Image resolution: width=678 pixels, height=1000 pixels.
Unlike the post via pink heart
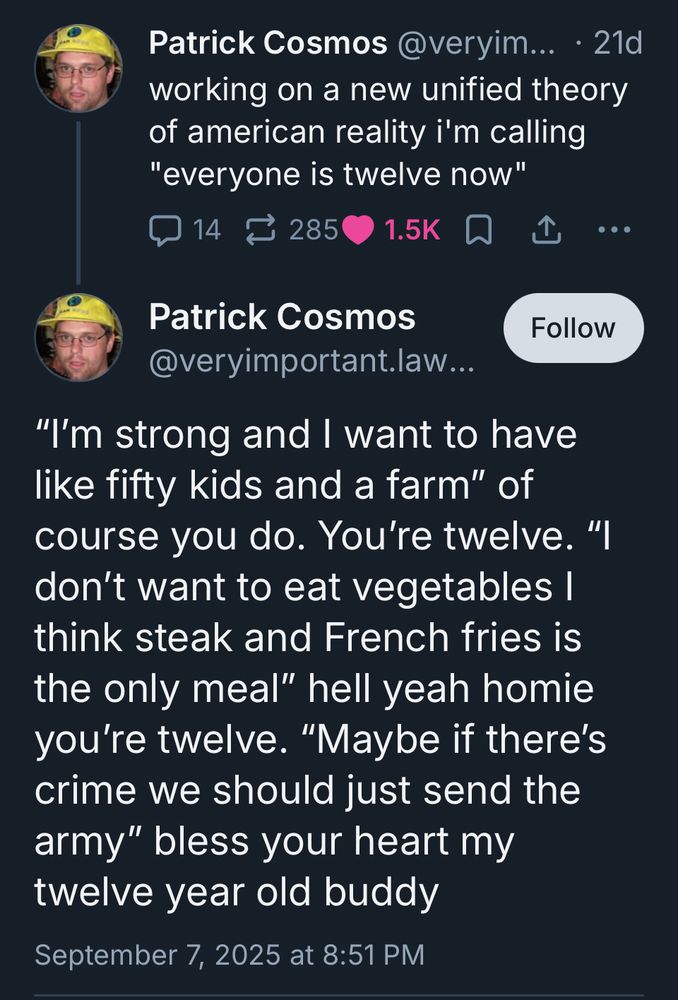tap(357, 230)
